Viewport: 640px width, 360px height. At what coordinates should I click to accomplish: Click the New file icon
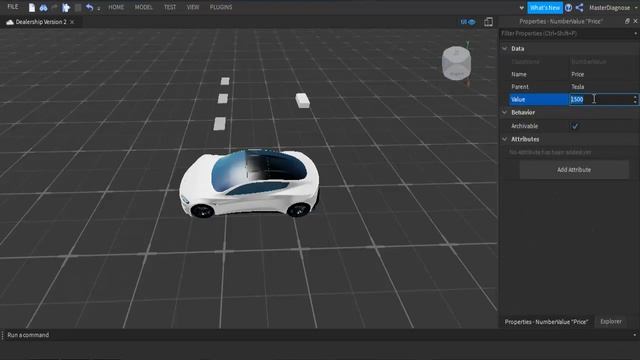point(32,7)
